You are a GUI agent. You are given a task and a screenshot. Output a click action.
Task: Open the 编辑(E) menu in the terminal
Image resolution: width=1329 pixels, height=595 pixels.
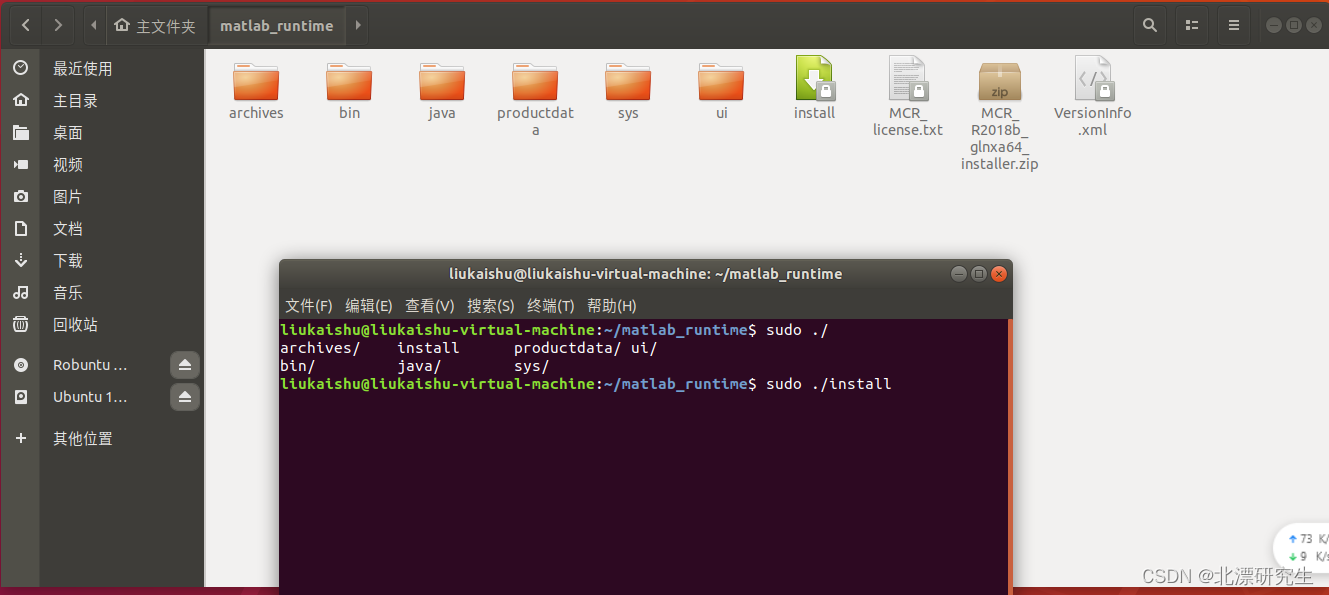point(368,305)
